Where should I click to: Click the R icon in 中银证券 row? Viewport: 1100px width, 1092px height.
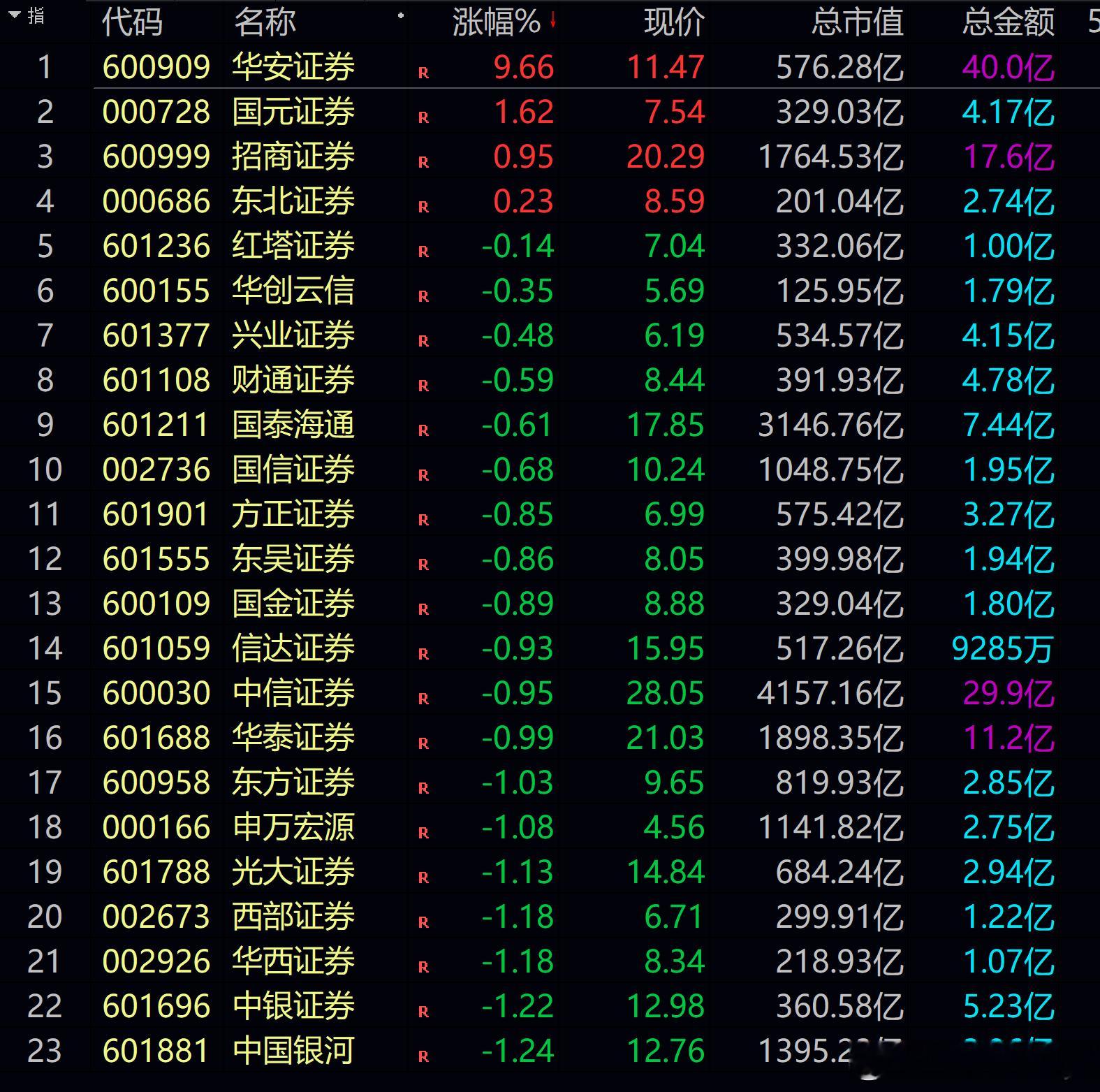(423, 1012)
